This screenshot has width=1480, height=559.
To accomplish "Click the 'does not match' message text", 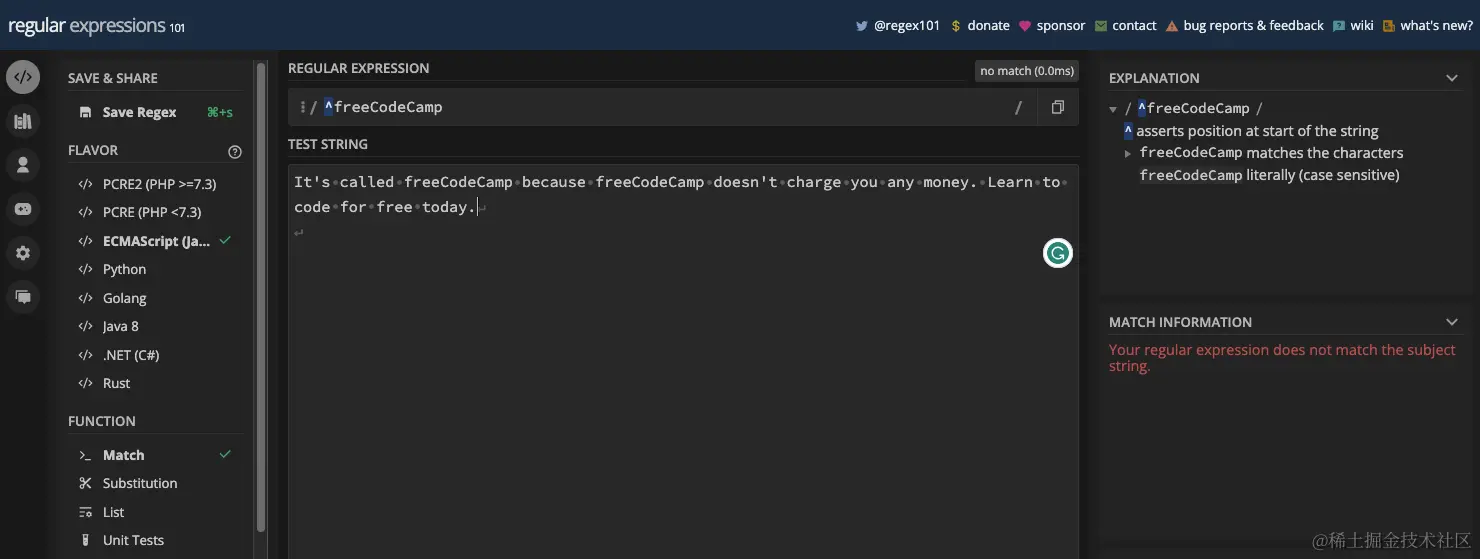I will [1282, 358].
